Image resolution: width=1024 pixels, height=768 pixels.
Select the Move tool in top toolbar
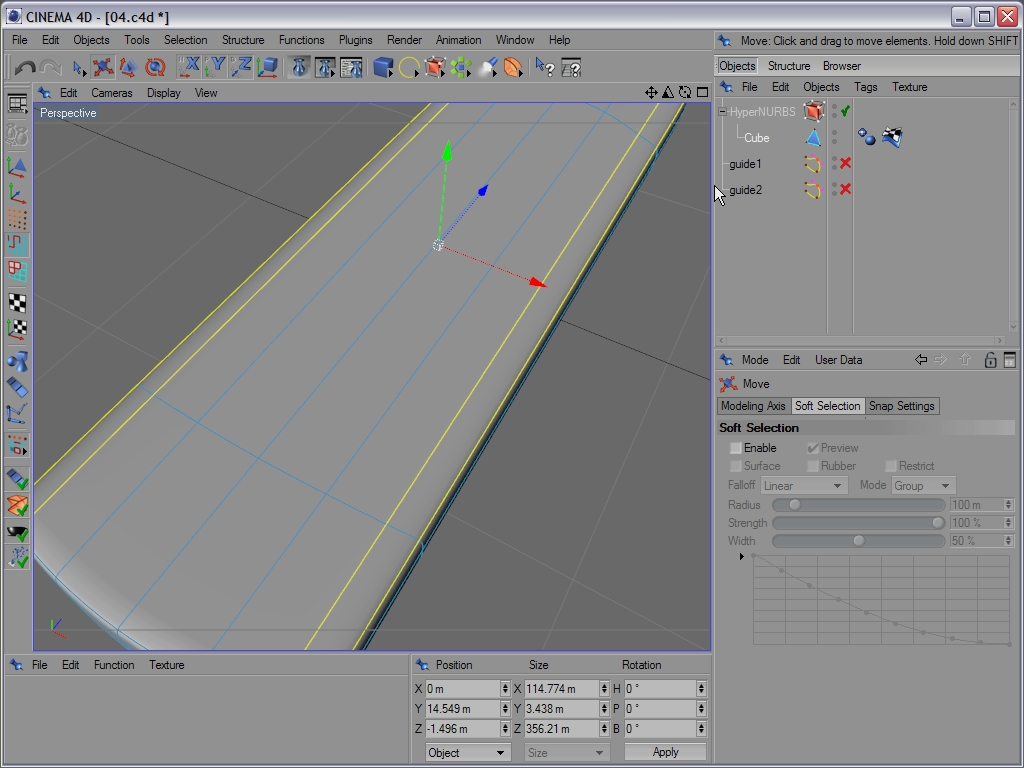pyautogui.click(x=103, y=67)
